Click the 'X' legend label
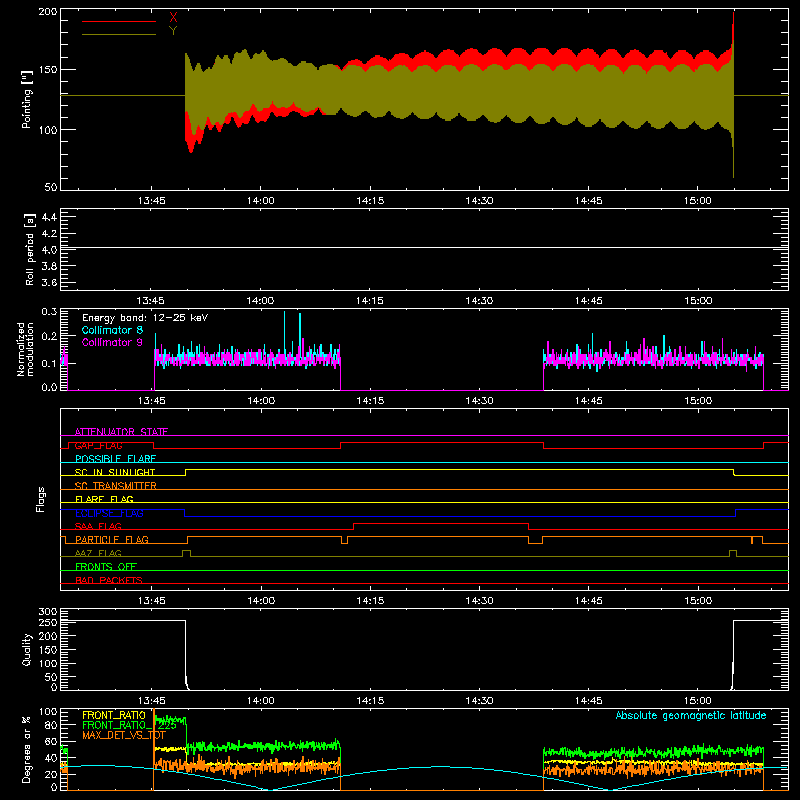This screenshot has width=800, height=800. [173, 18]
